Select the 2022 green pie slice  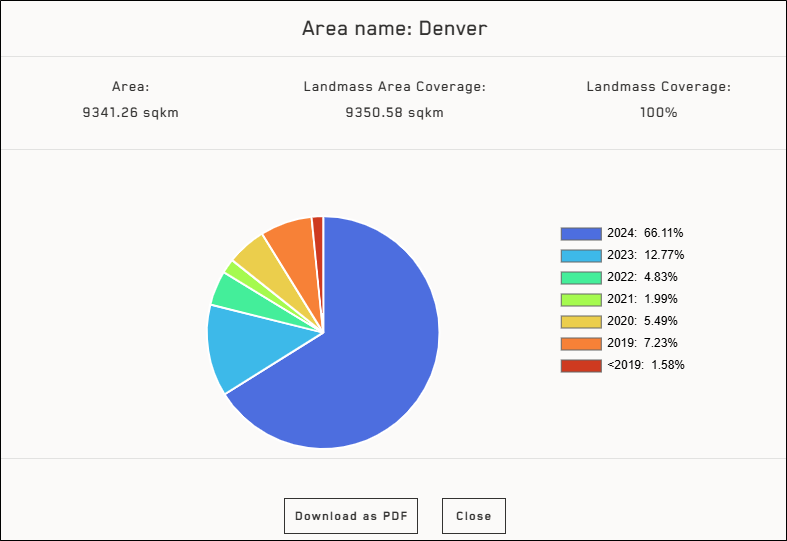click(x=232, y=291)
